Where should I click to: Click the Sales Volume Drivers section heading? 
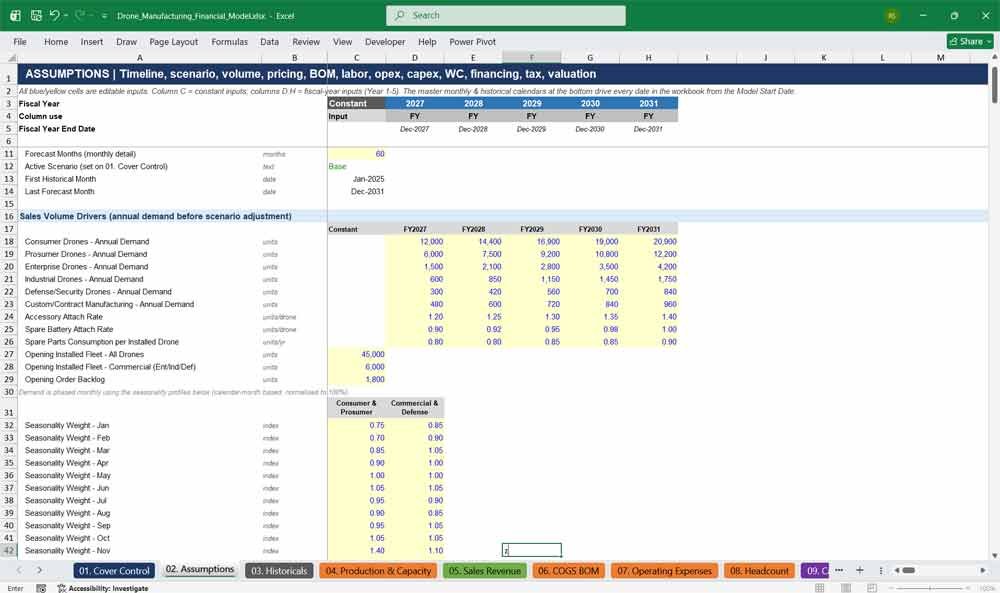(155, 216)
